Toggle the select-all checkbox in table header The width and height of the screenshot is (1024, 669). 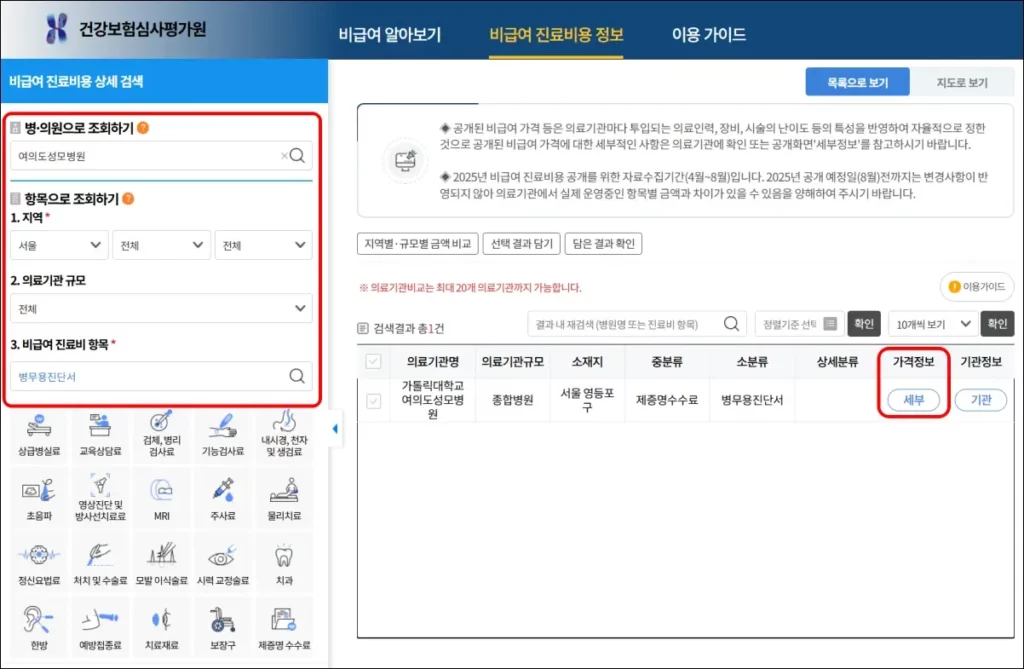click(x=373, y=361)
